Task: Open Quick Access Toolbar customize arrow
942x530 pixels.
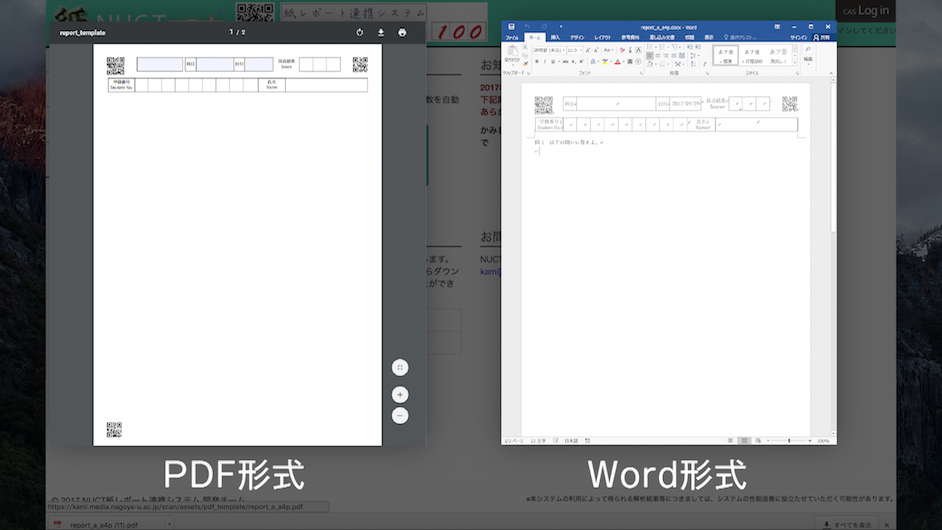Action: (561, 26)
